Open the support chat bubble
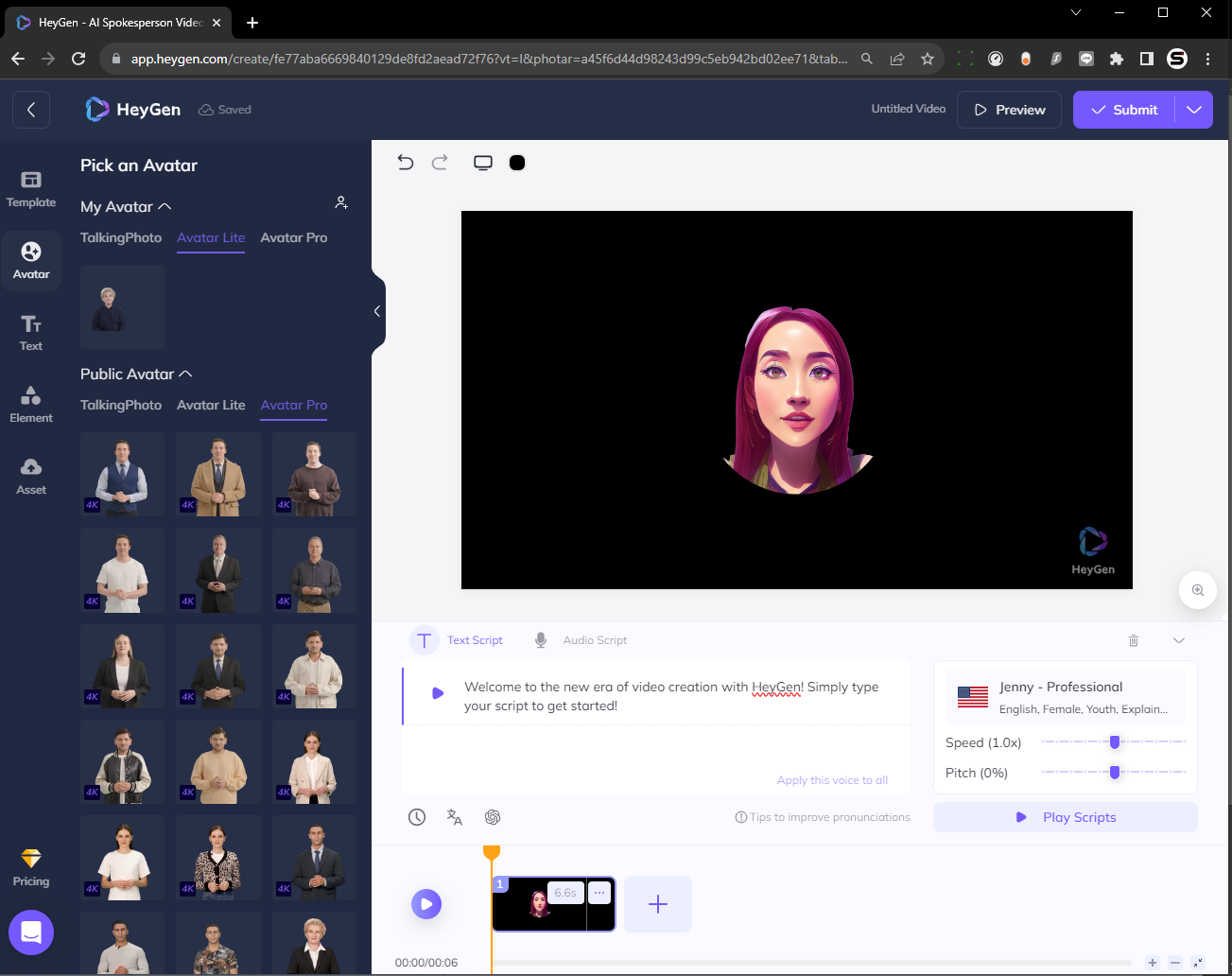This screenshot has width=1232, height=976. coord(31,932)
